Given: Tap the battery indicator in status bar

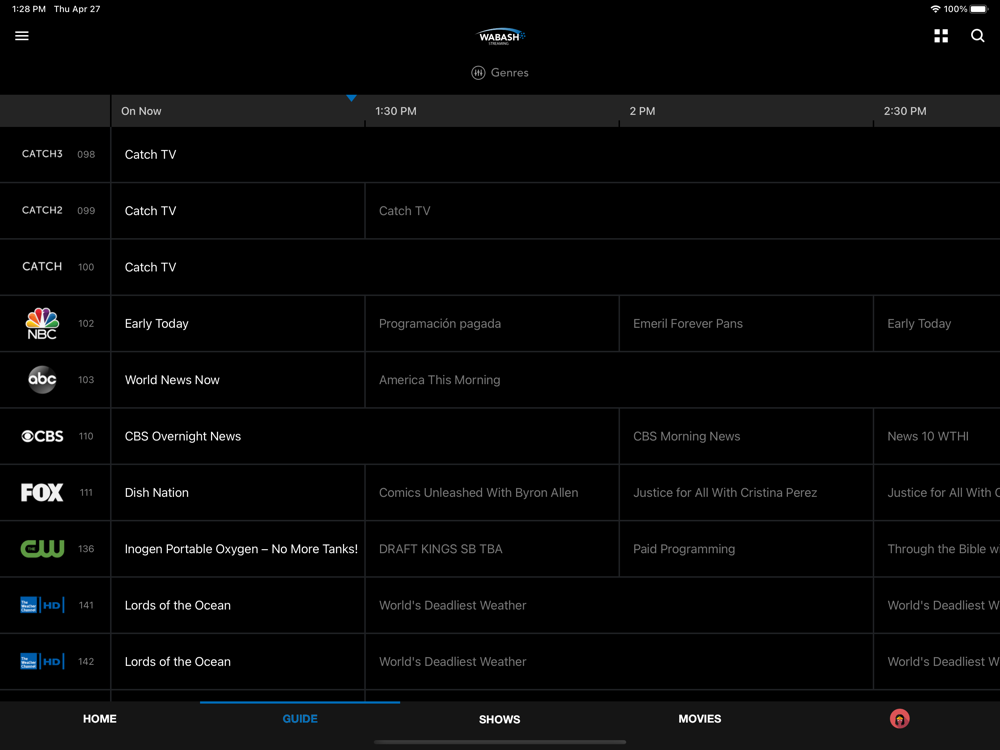Looking at the screenshot, I should tap(979, 9).
